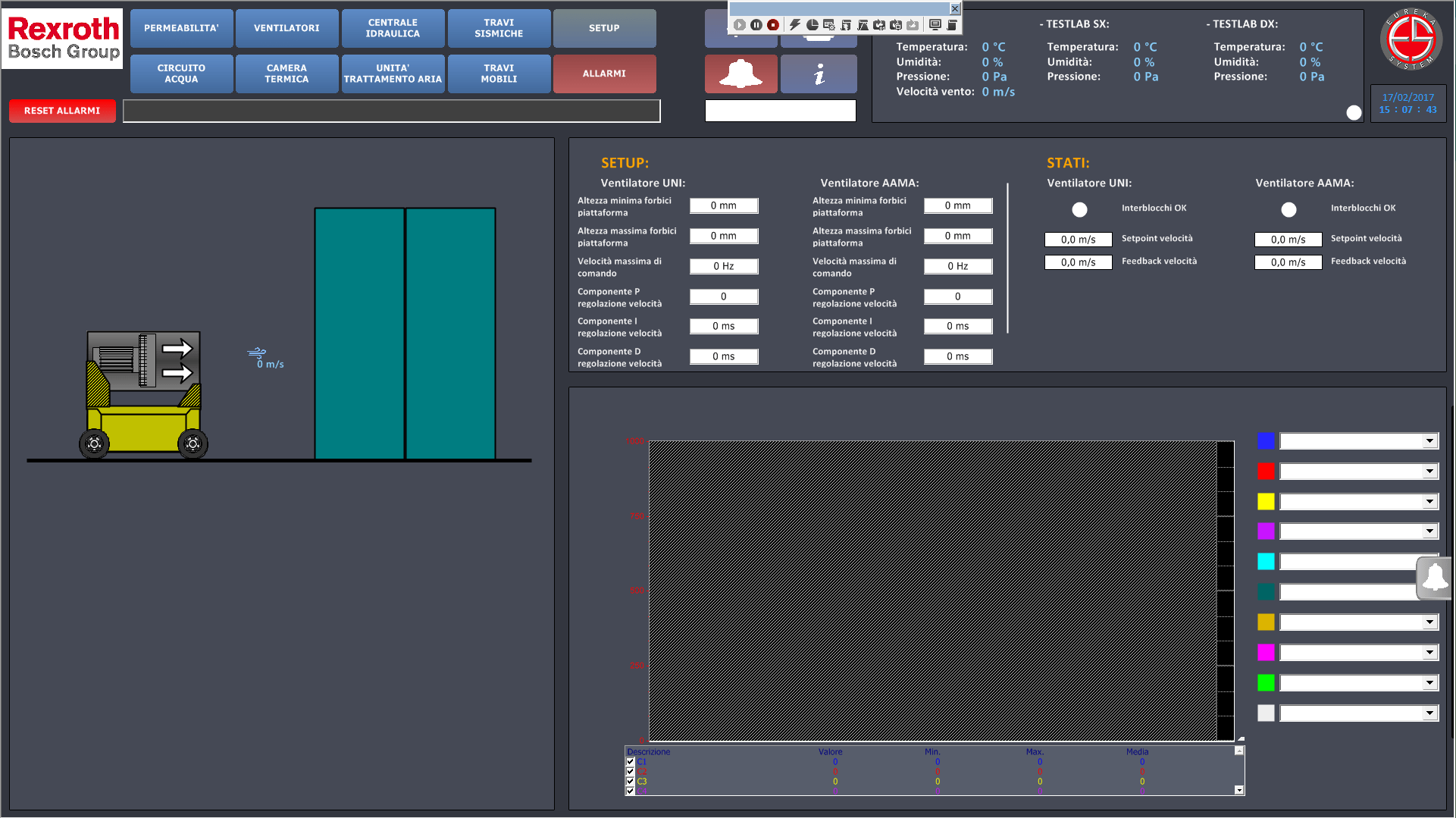Open the dropdown next to magenta swatch

click(x=1429, y=653)
